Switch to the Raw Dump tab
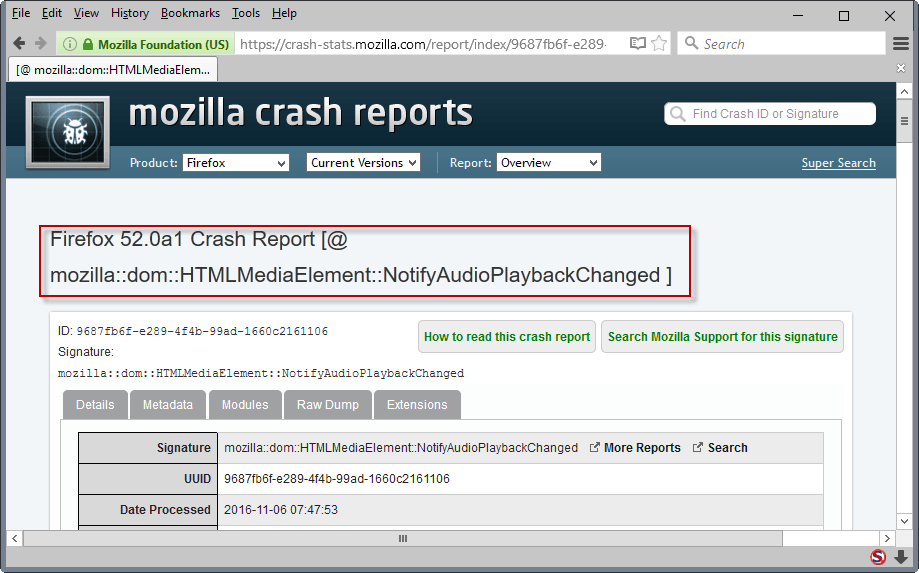The image size is (919, 573). pos(328,405)
